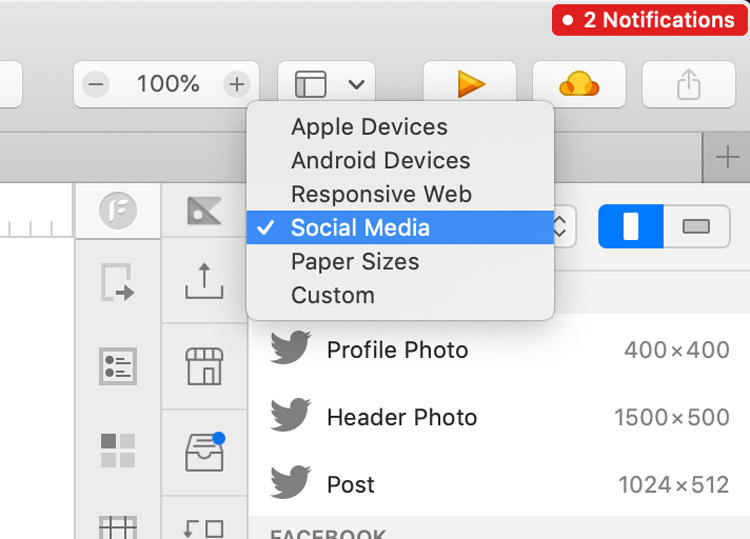Open the storefront sidebar icon
The image size is (750, 539).
(x=204, y=366)
